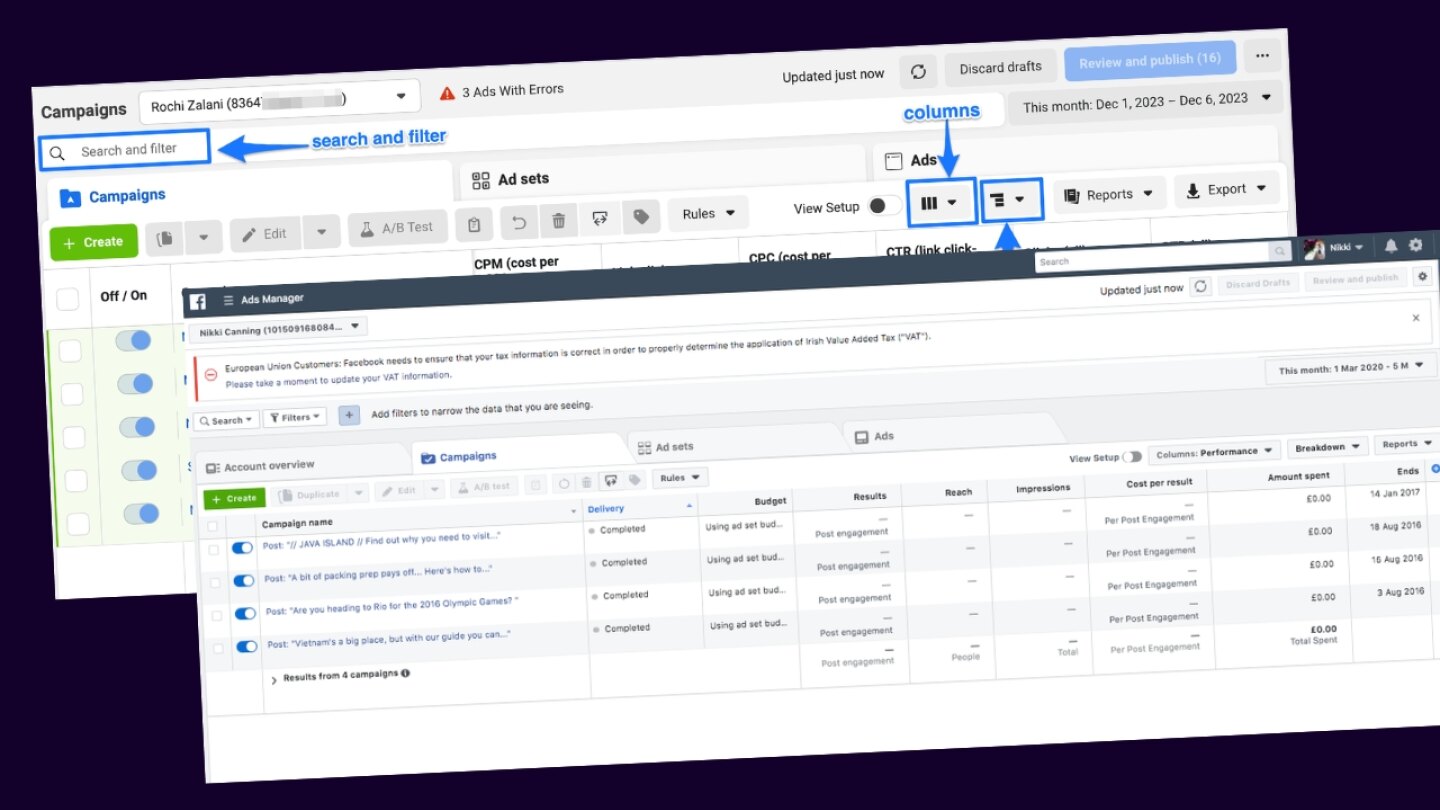
Task: Click export share icon in front window toolbar
Action: point(611,481)
